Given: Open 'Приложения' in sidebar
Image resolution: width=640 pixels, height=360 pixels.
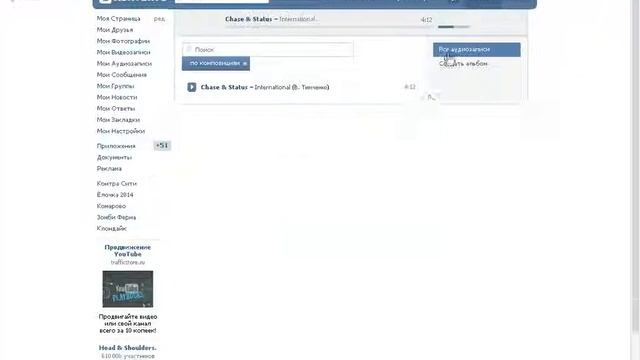Looking at the screenshot, I should coord(116,146).
